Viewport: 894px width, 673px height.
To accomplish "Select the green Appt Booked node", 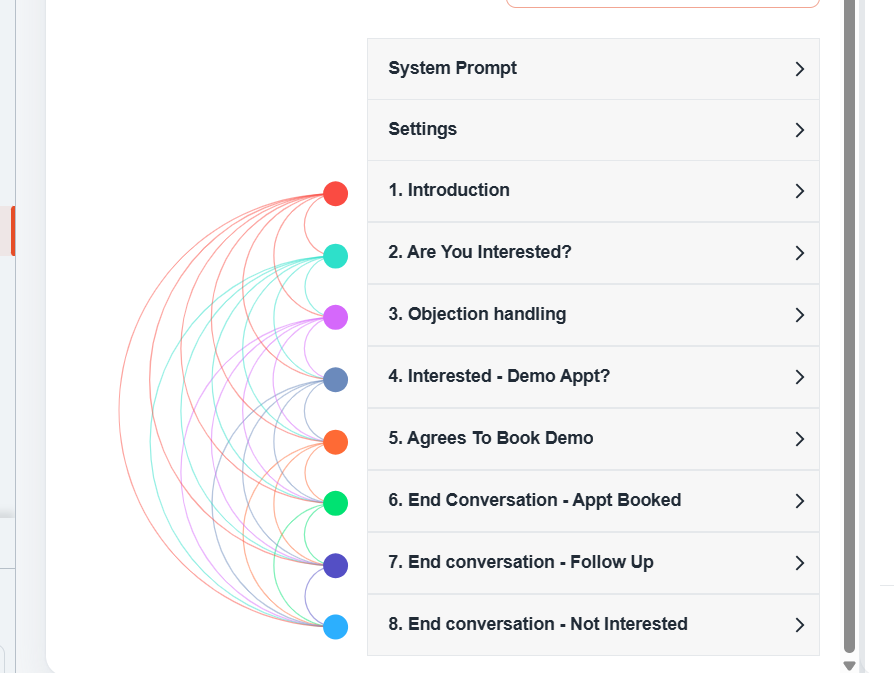I will [x=335, y=503].
